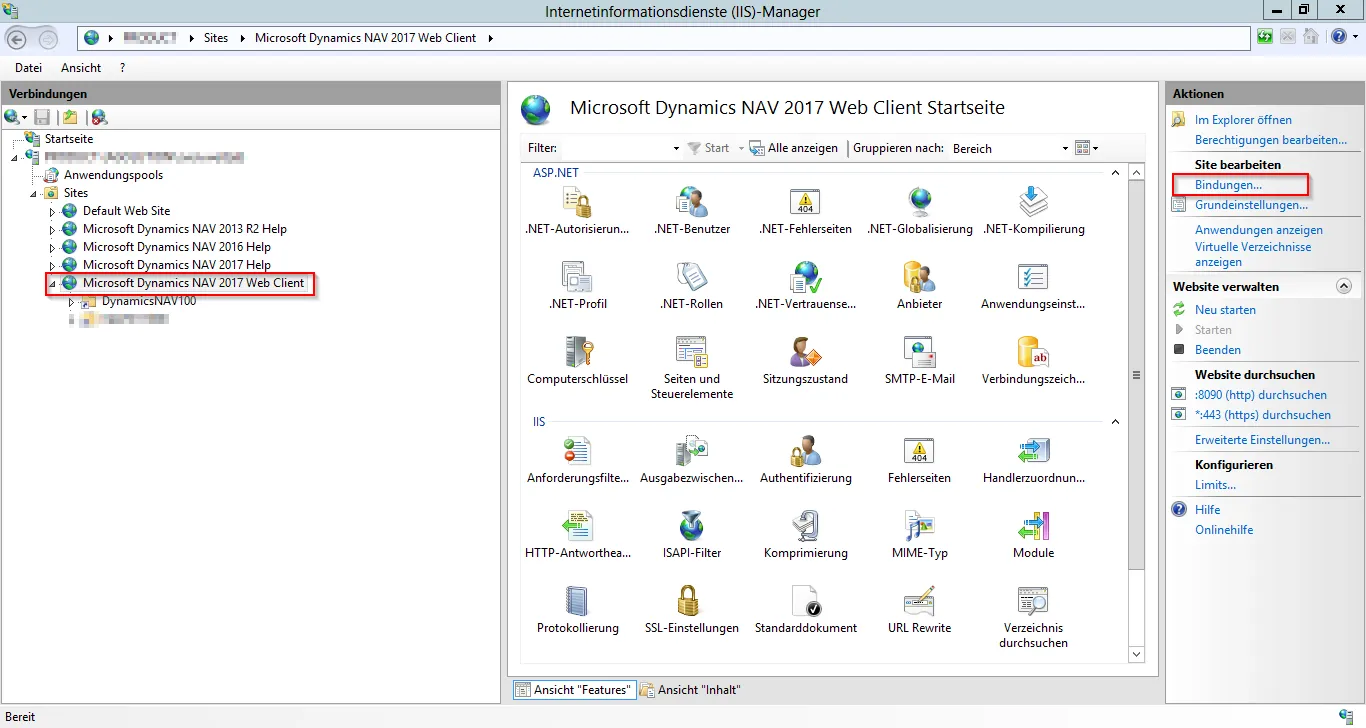Open Verzeichnis durchsuchen feature
The image size is (1366, 728).
pos(1033,617)
